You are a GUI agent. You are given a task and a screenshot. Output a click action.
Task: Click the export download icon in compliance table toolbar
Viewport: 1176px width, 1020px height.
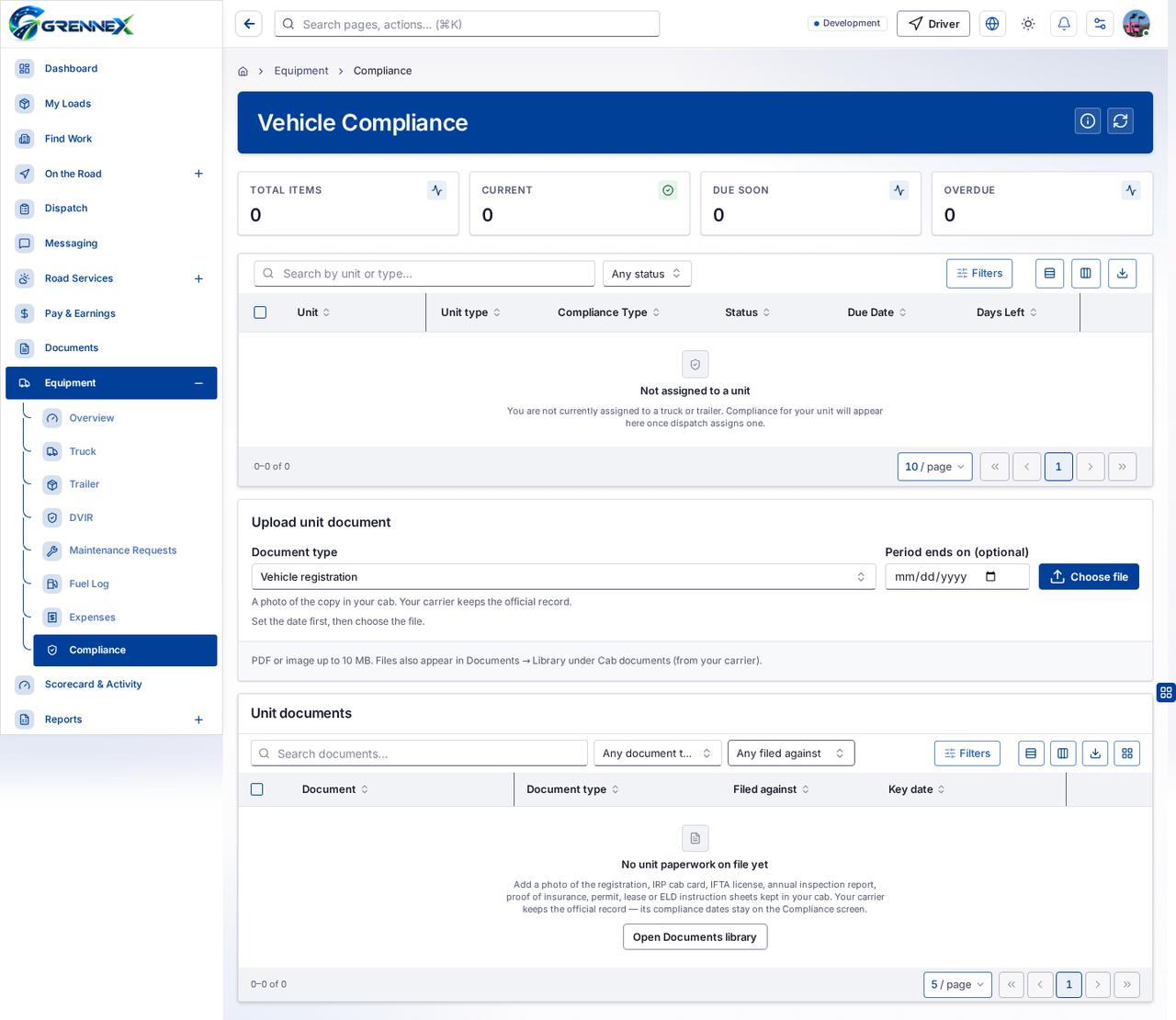pos(1122,273)
